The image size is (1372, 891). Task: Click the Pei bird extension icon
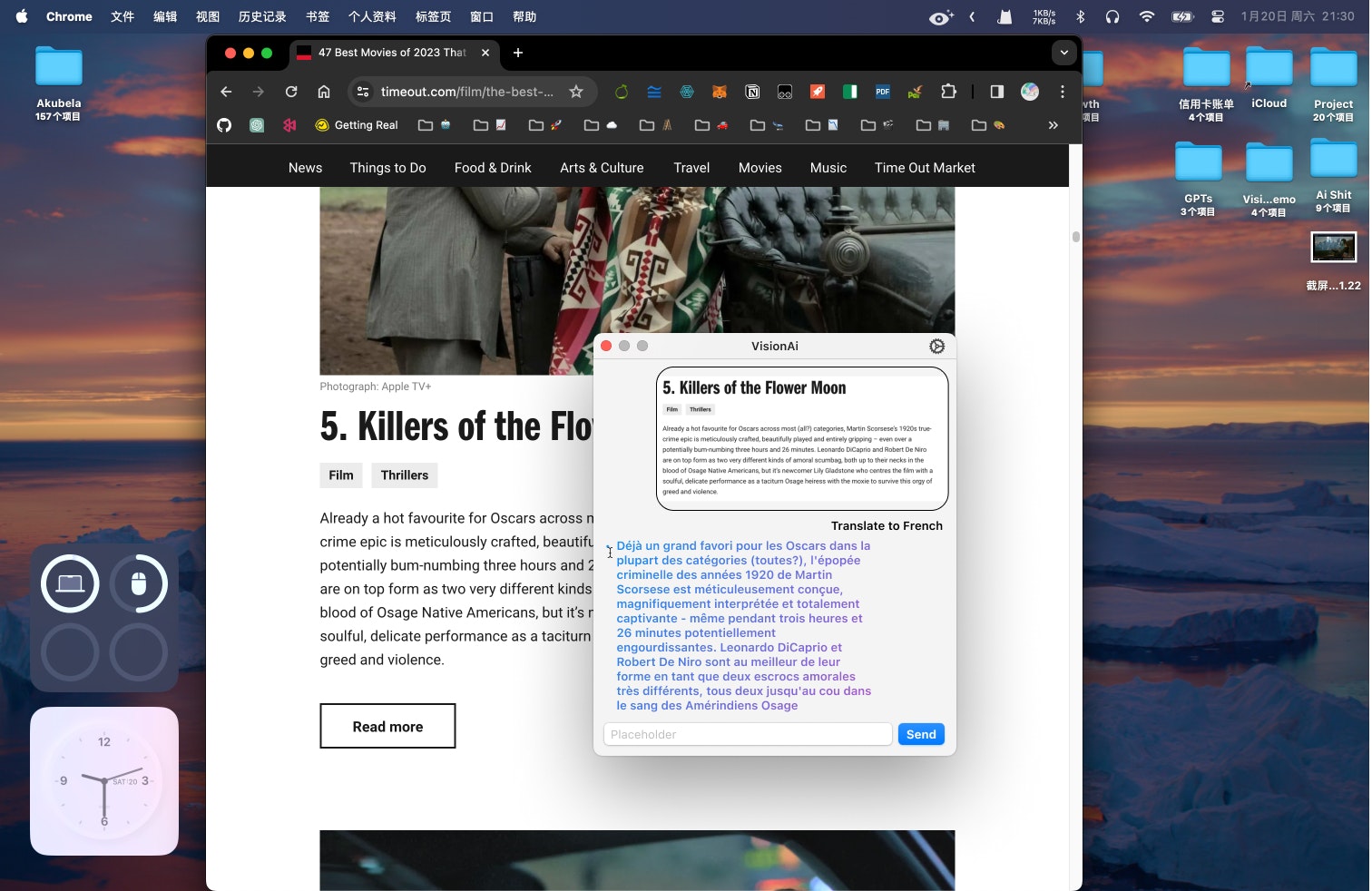[915, 92]
